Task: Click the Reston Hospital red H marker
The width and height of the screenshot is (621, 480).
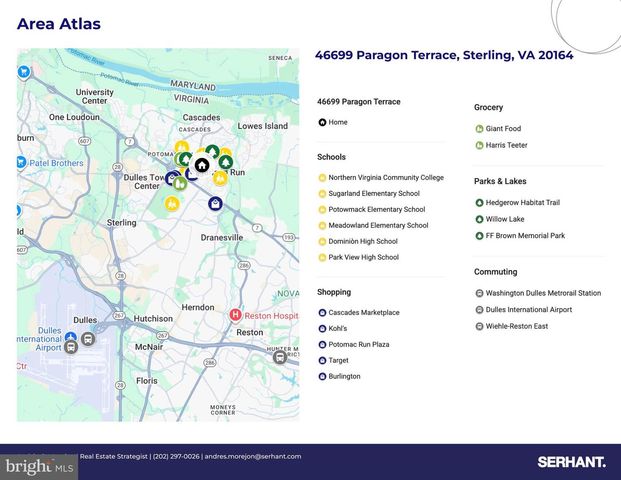Action: [x=236, y=315]
